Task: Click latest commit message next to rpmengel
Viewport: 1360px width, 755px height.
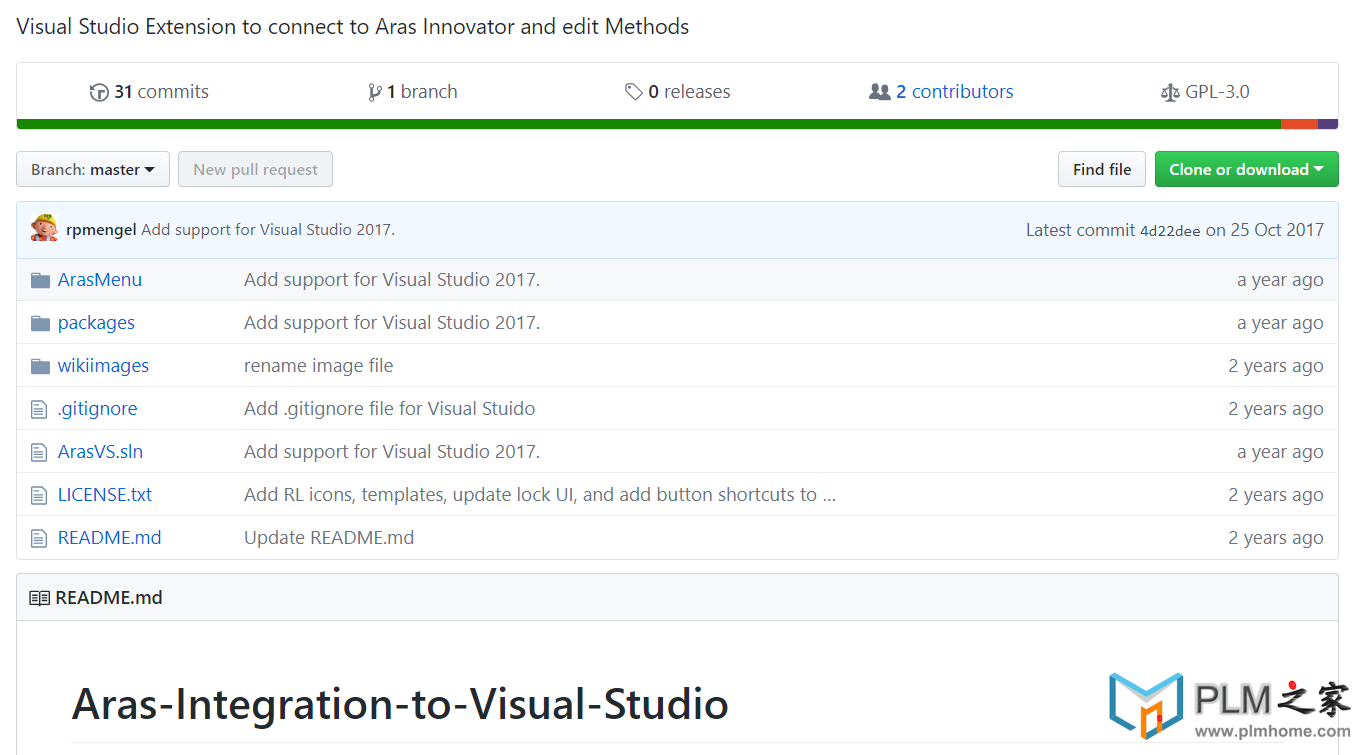Action: [x=268, y=229]
